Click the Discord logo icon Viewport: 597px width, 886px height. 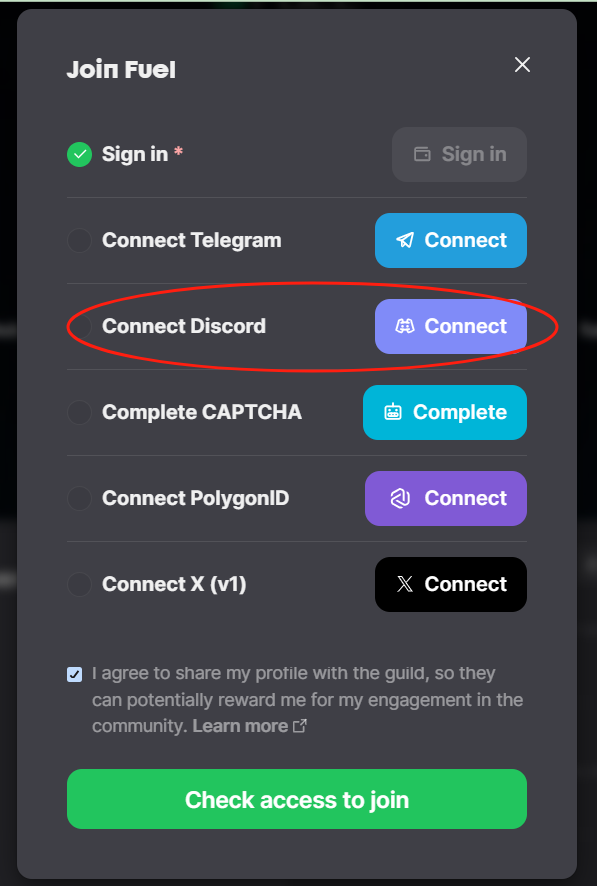click(404, 326)
